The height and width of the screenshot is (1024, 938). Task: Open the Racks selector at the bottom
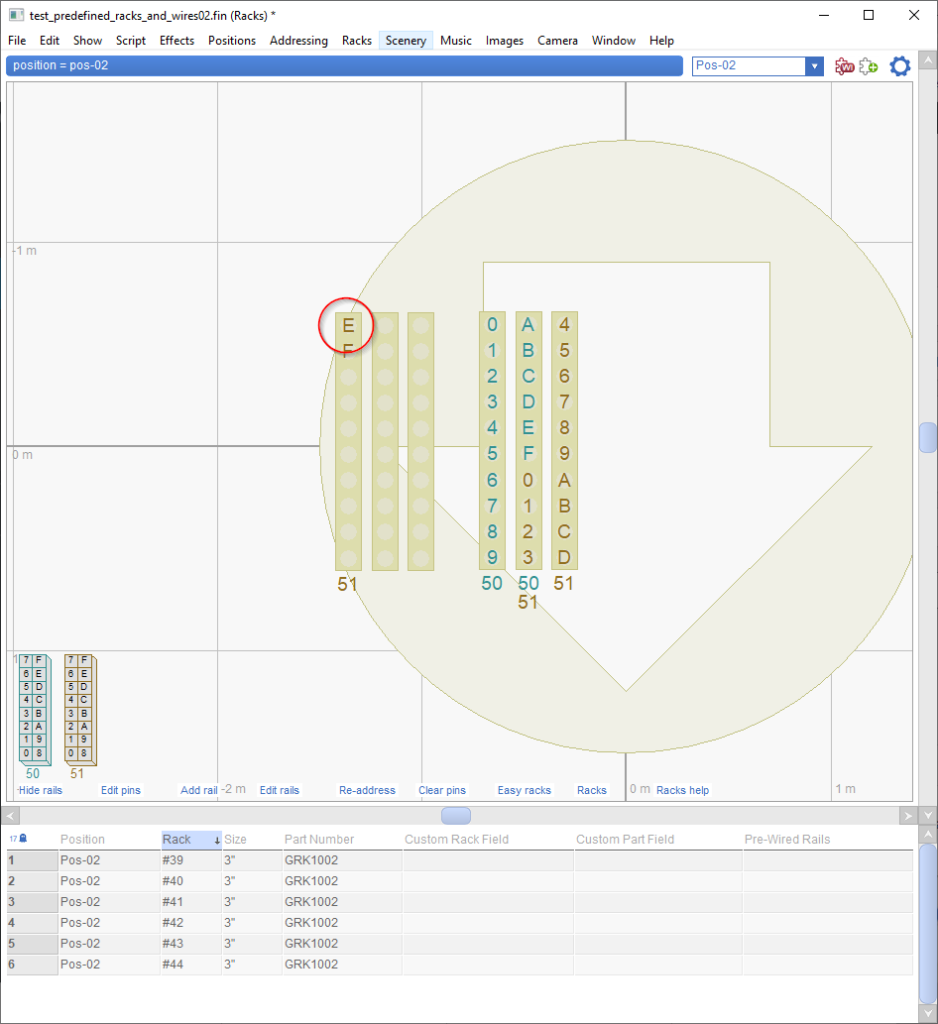tap(592, 790)
